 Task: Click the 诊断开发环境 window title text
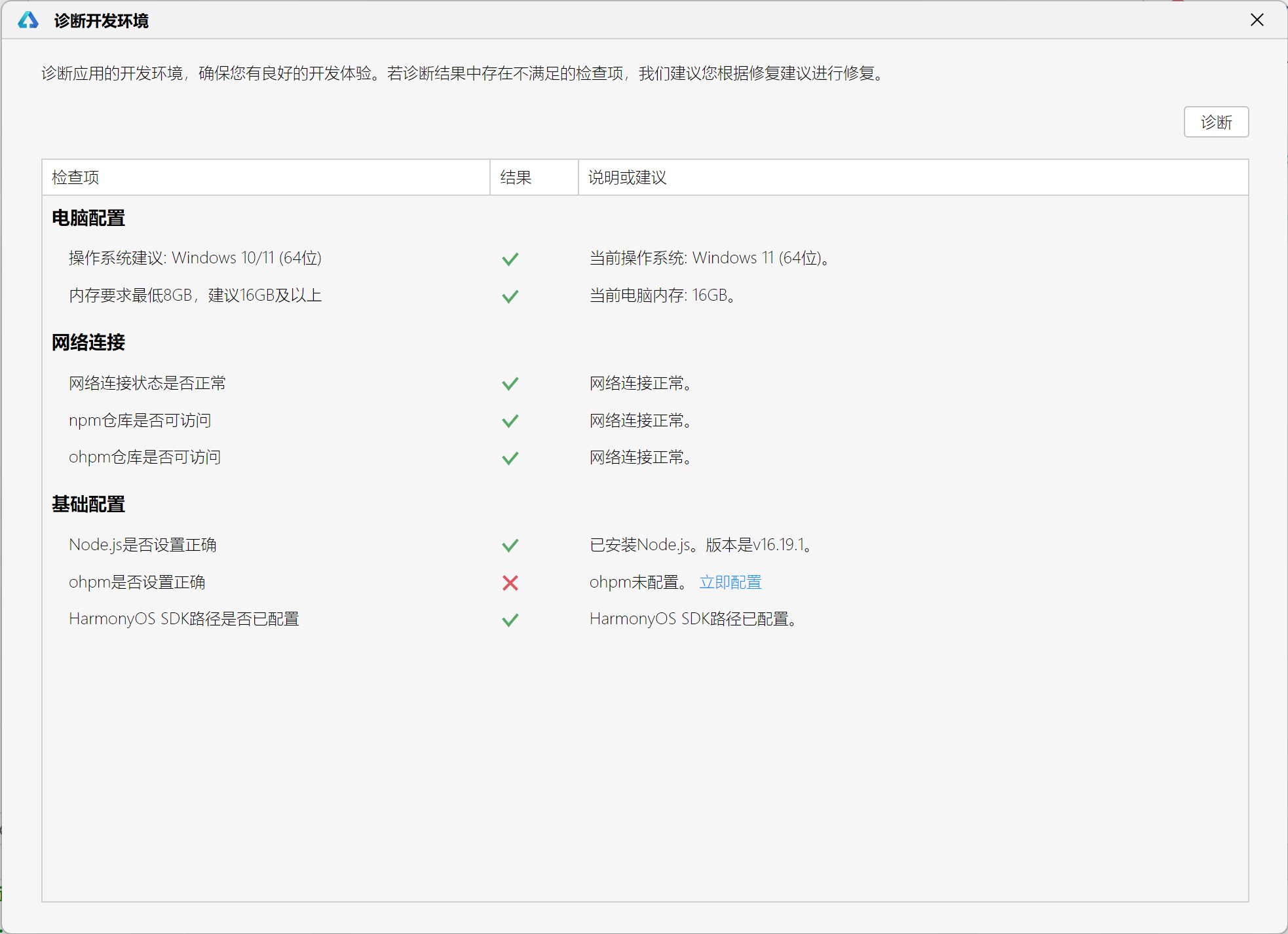102,21
